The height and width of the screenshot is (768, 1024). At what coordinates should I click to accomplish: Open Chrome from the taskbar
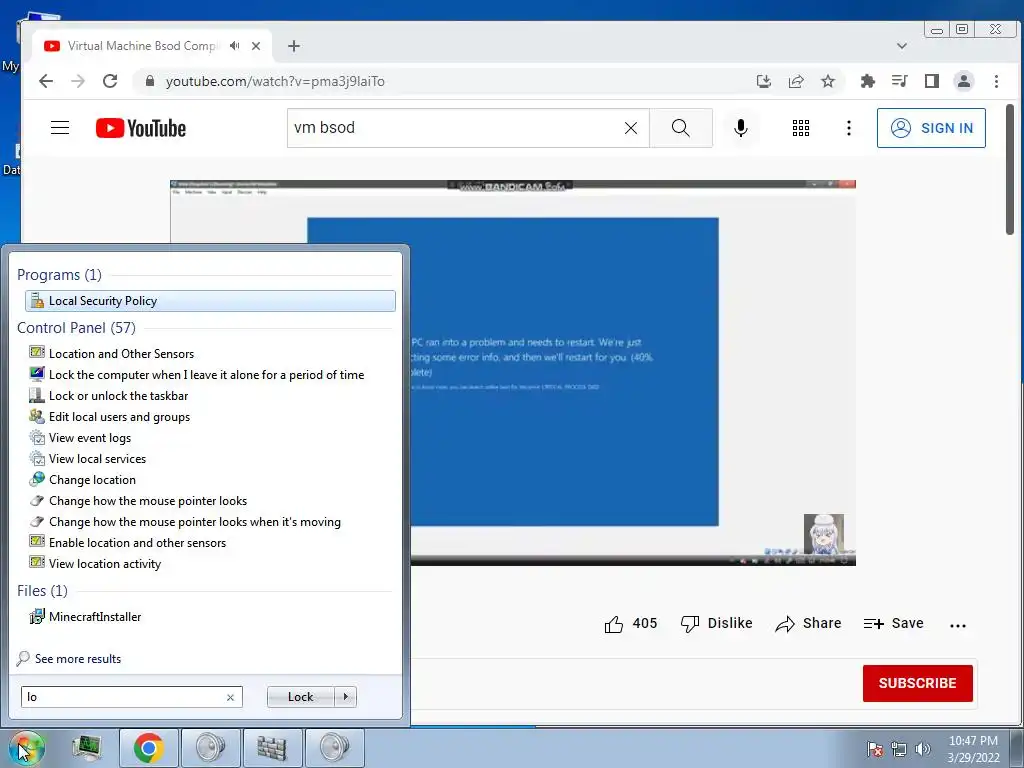(149, 748)
